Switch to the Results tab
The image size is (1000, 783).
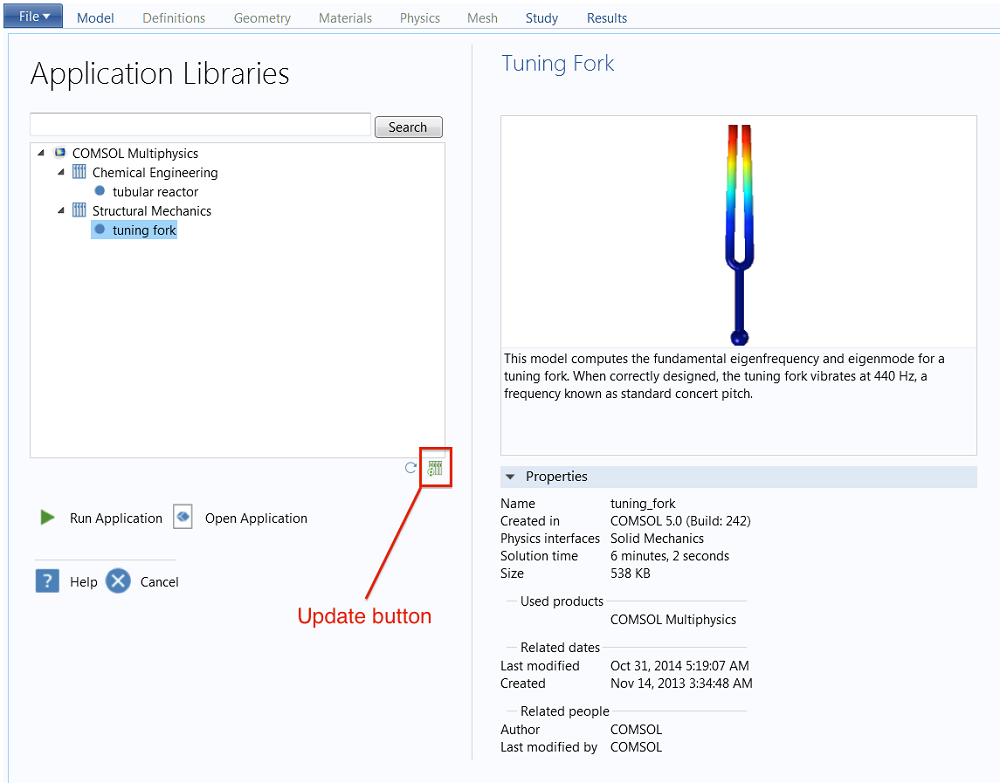(x=607, y=18)
